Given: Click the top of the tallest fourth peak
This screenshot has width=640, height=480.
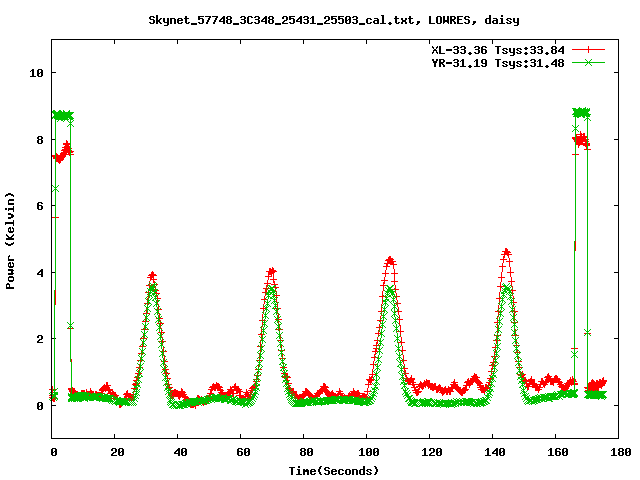Looking at the screenshot, I should coord(507,253).
